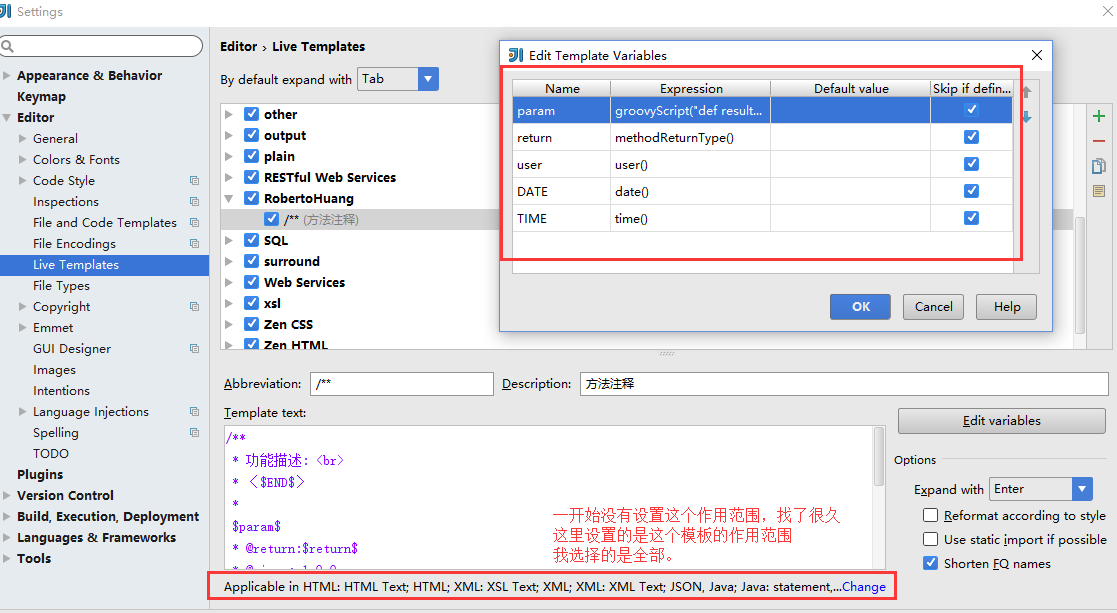This screenshot has height=613, width=1117.
Task: Click project-level icon beside Code Style
Action: [194, 181]
